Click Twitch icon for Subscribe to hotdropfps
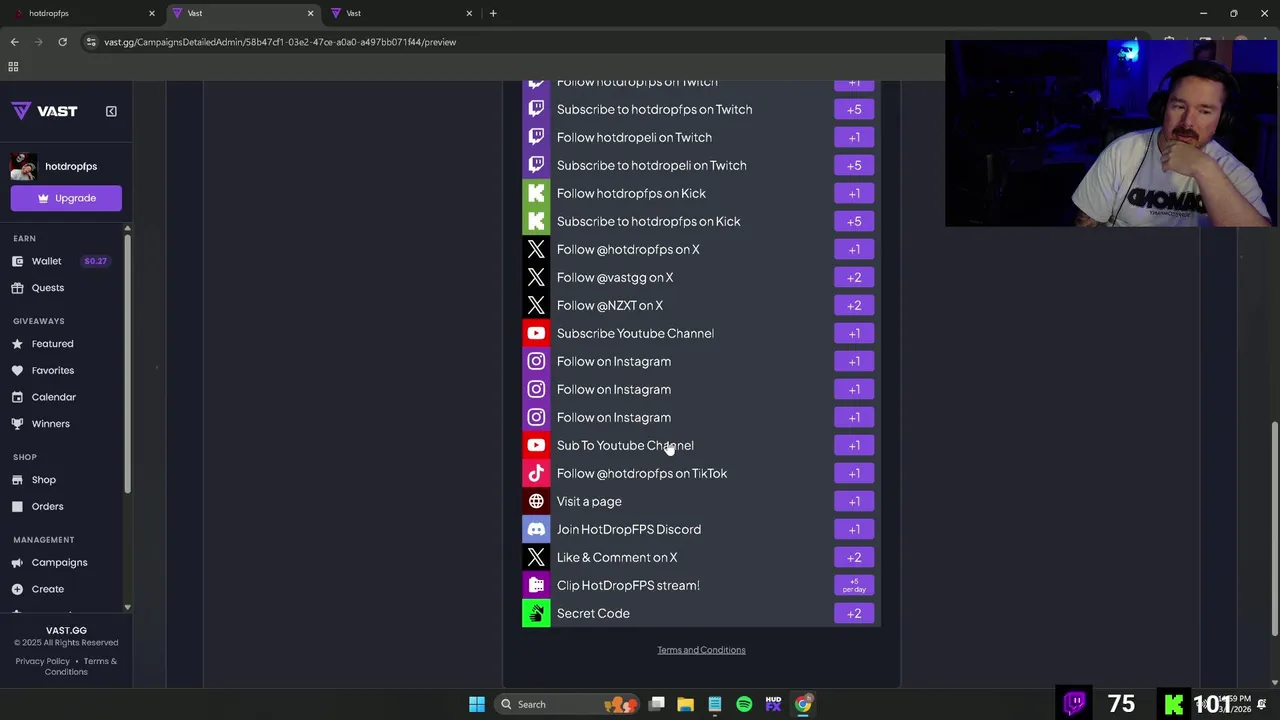 tap(536, 109)
